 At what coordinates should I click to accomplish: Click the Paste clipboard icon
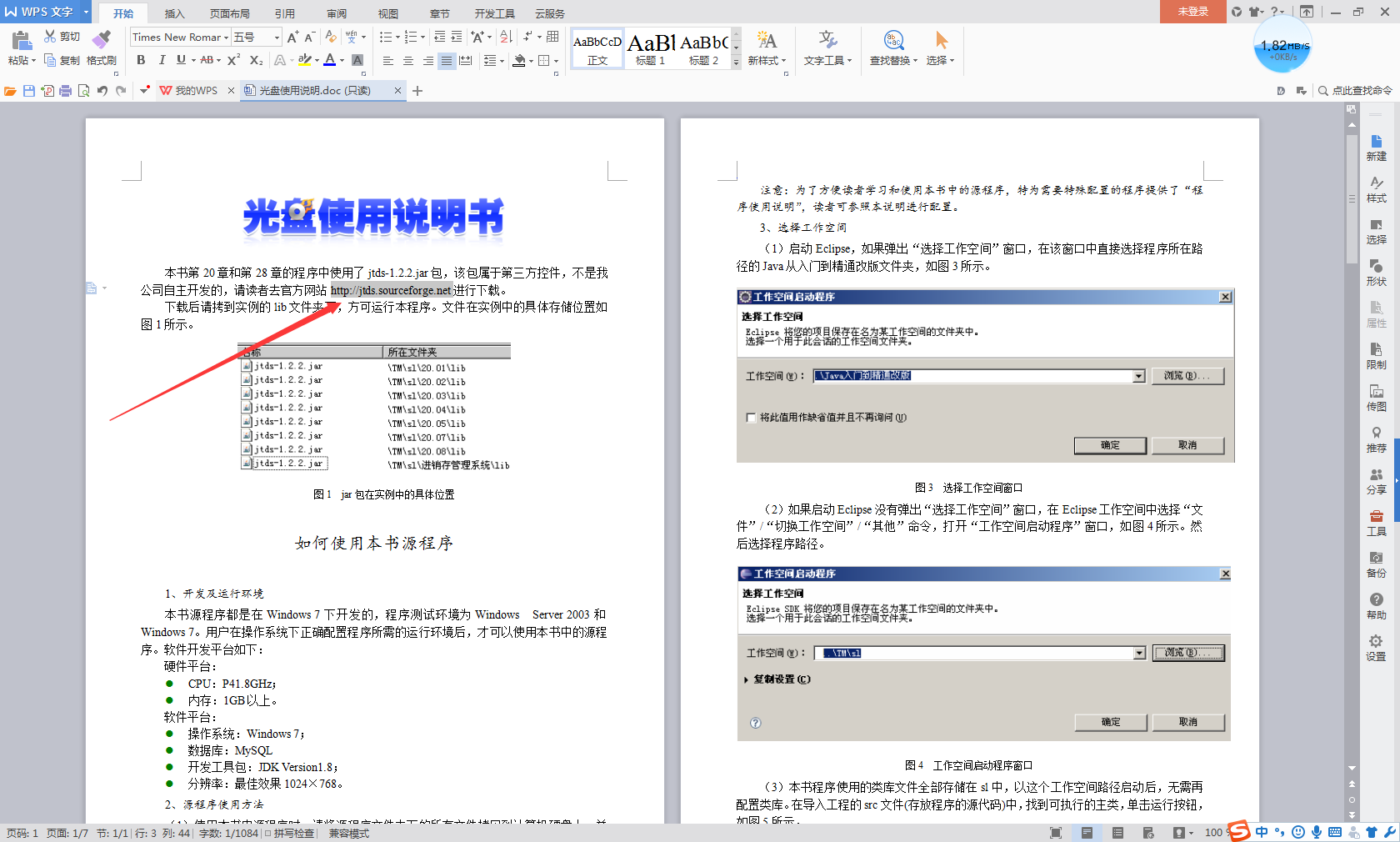(x=22, y=39)
